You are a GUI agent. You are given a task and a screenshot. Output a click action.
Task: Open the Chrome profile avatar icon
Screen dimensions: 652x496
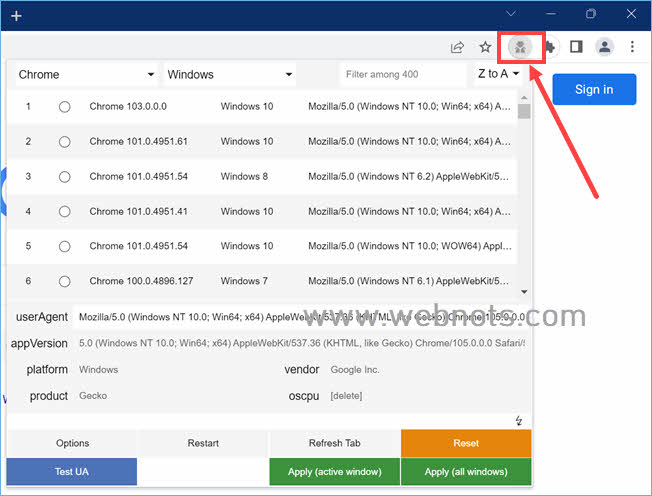click(604, 47)
